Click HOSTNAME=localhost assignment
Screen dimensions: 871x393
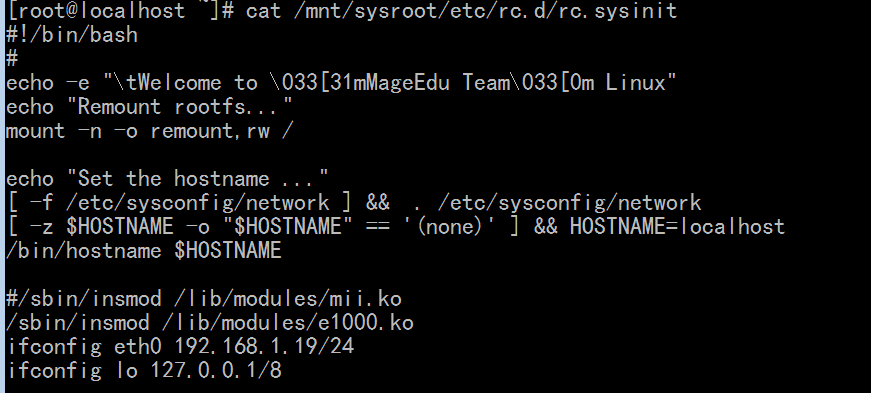(677, 227)
